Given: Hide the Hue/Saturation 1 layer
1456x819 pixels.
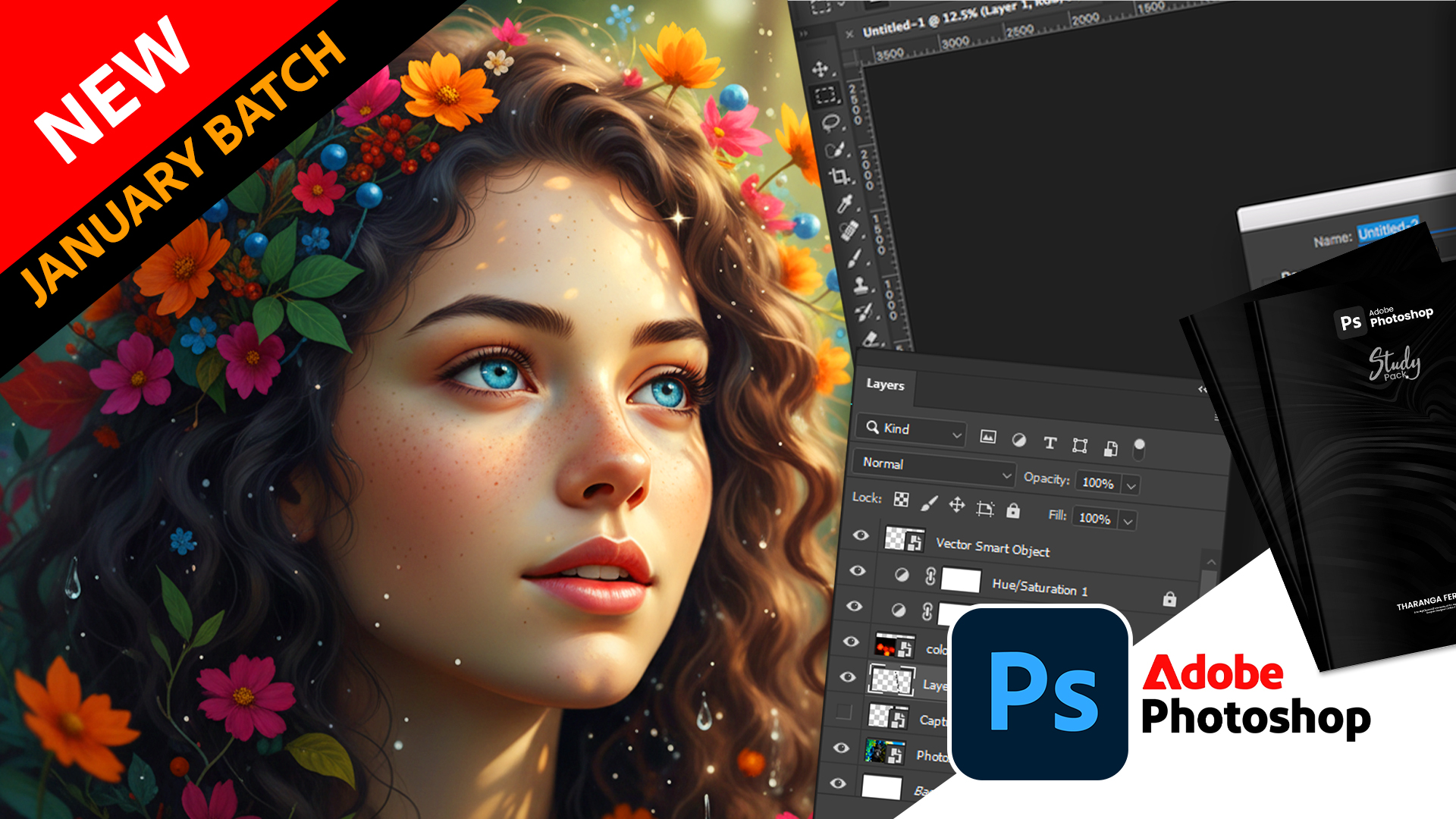Looking at the screenshot, I should point(858,570).
